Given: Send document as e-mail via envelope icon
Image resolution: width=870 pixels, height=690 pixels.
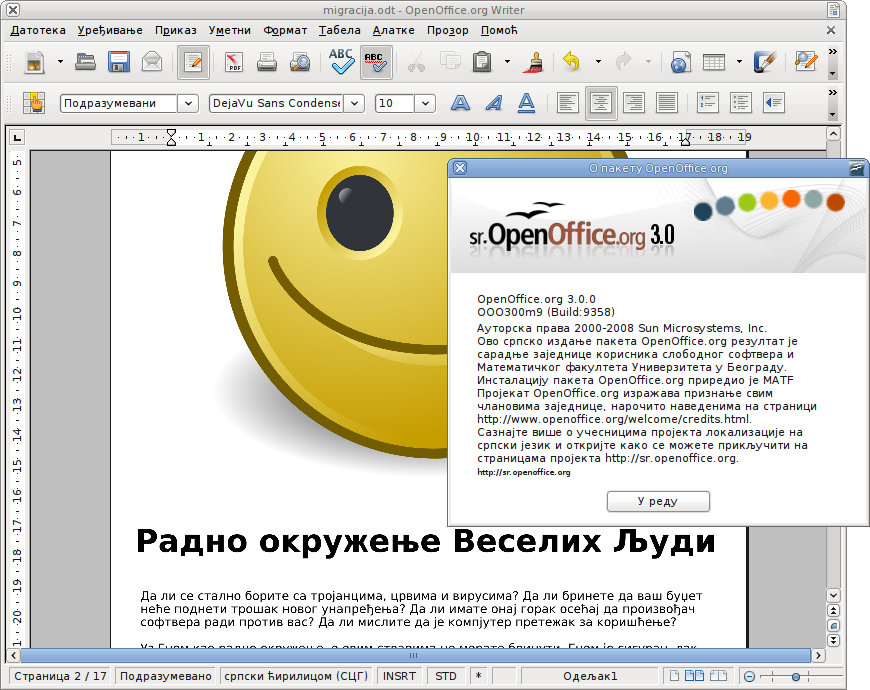Looking at the screenshot, I should pos(151,62).
